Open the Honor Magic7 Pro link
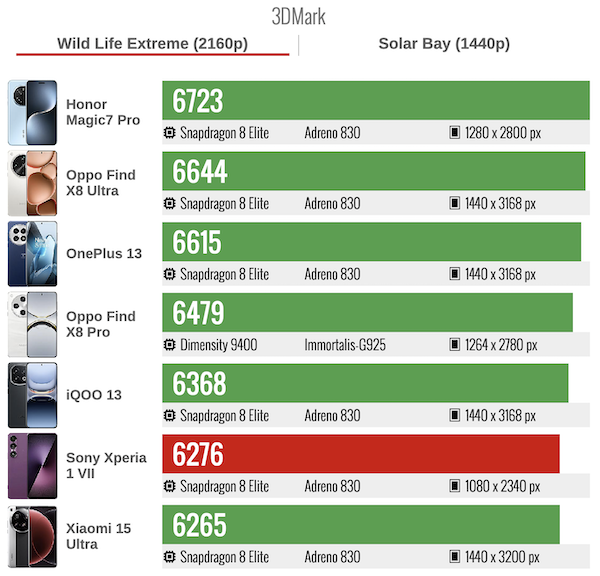This screenshot has width=600, height=576. (x=100, y=112)
